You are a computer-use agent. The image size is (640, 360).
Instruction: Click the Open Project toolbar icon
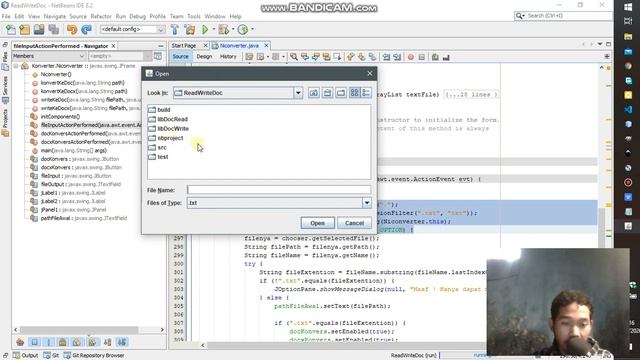point(39,29)
